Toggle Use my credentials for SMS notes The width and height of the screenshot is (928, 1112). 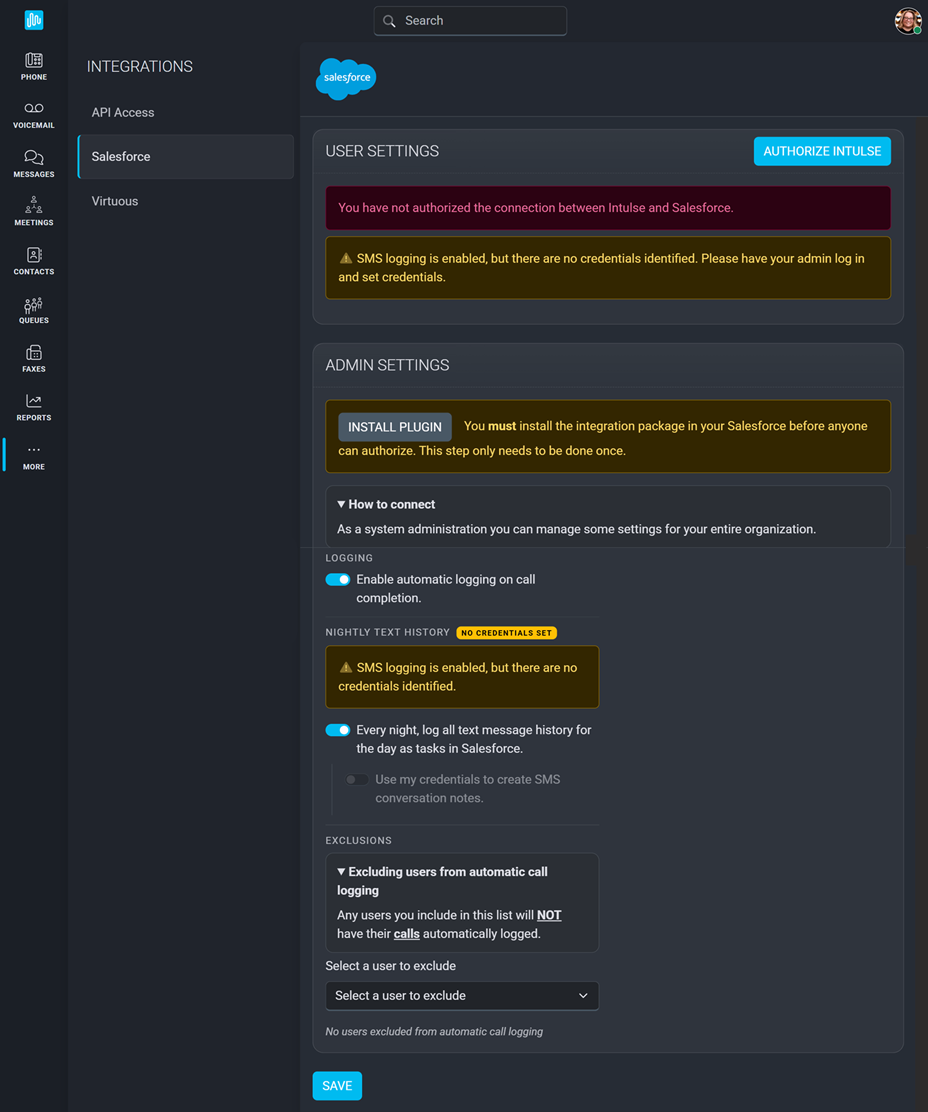coord(357,779)
